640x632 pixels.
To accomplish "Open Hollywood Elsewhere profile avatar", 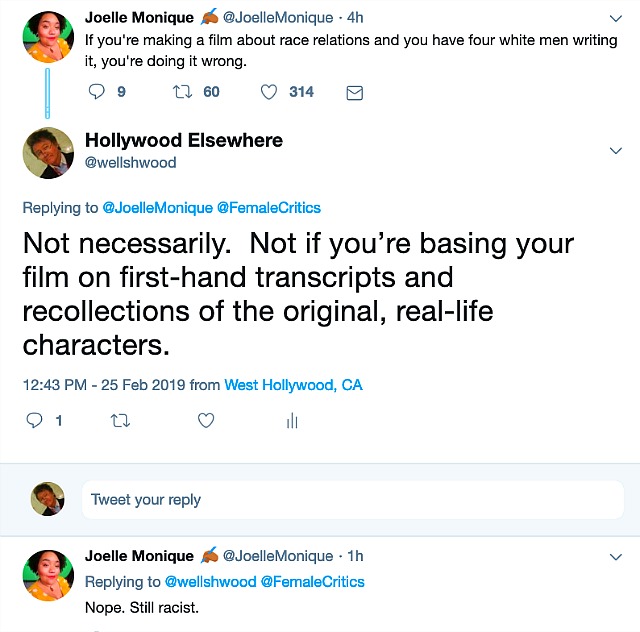I will click(x=47, y=153).
